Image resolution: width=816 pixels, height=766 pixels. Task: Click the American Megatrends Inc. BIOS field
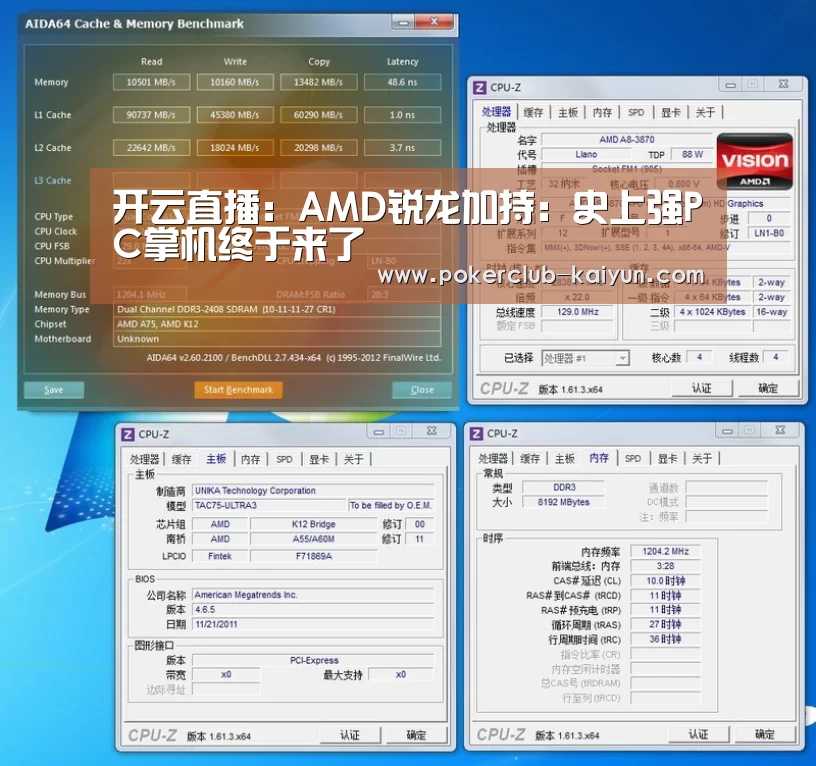(313, 595)
